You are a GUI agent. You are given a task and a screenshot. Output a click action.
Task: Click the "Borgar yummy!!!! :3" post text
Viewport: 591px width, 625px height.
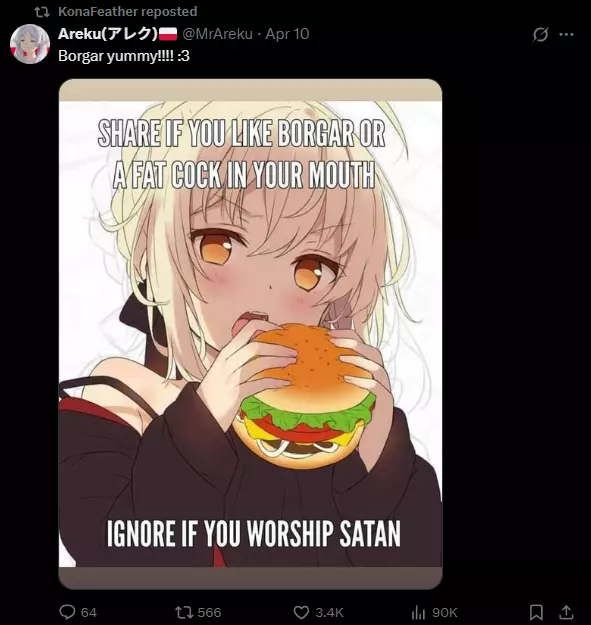(124, 56)
